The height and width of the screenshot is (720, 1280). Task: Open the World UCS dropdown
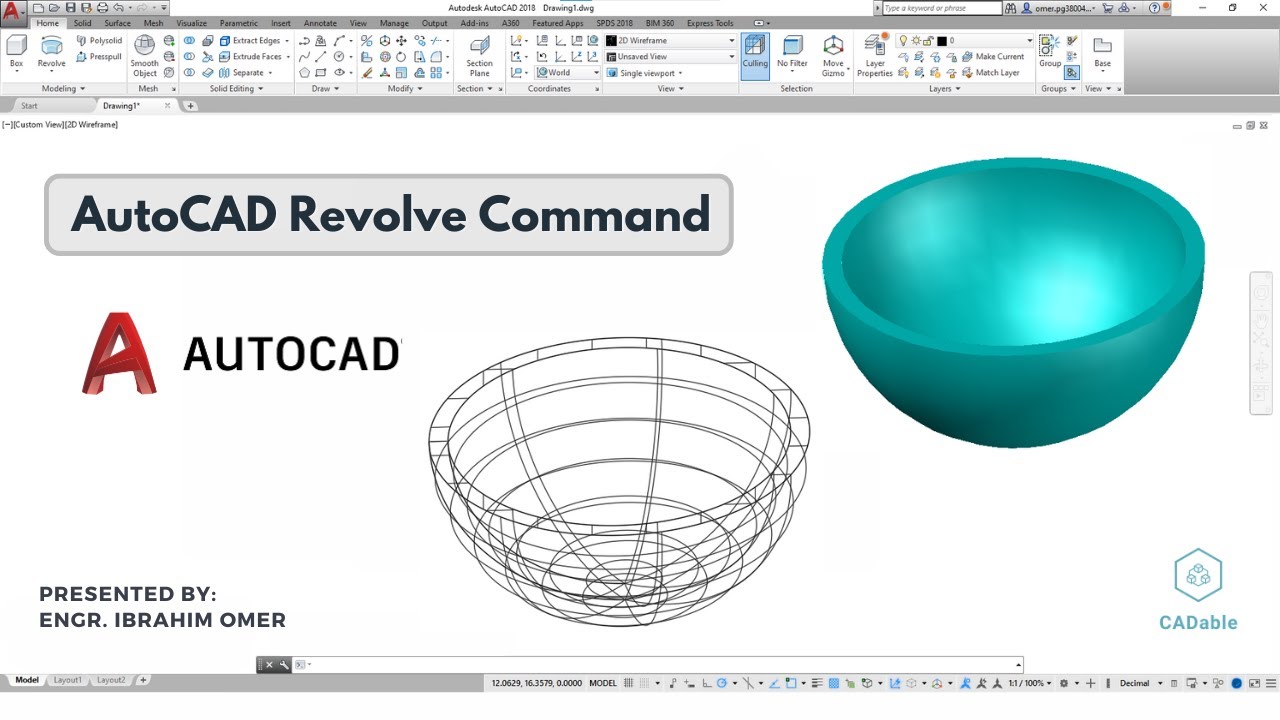(568, 73)
